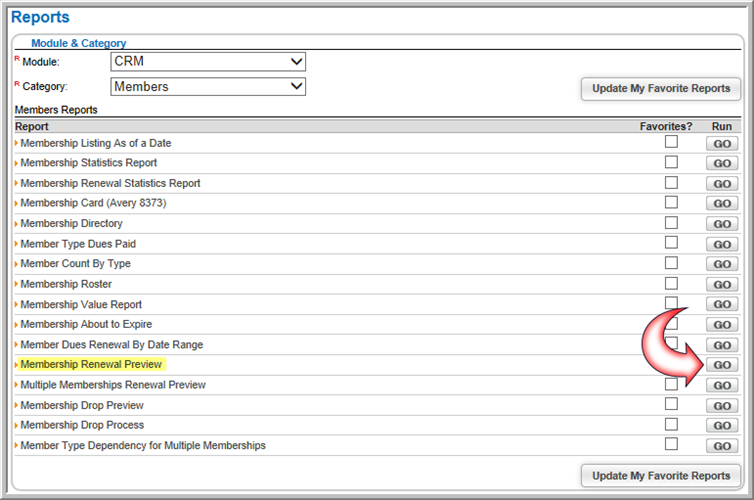
Task: Check favorite for Membership Roster
Action: [x=671, y=283]
